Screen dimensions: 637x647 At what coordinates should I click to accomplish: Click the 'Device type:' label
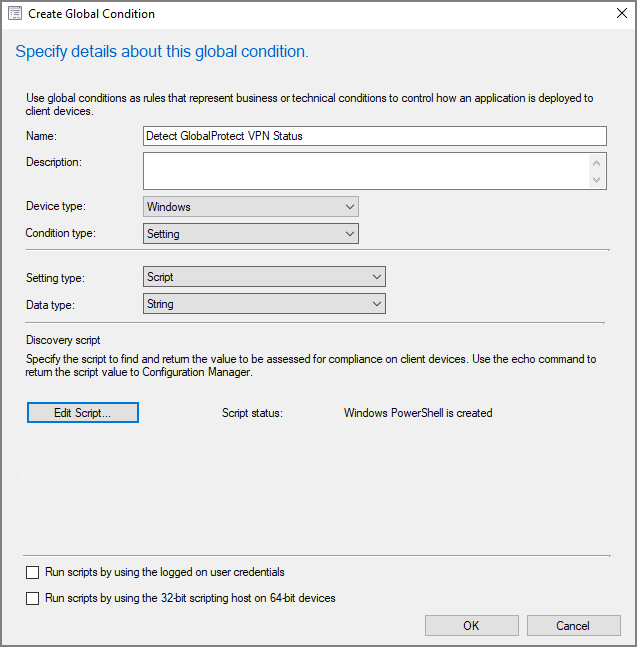click(x=56, y=206)
